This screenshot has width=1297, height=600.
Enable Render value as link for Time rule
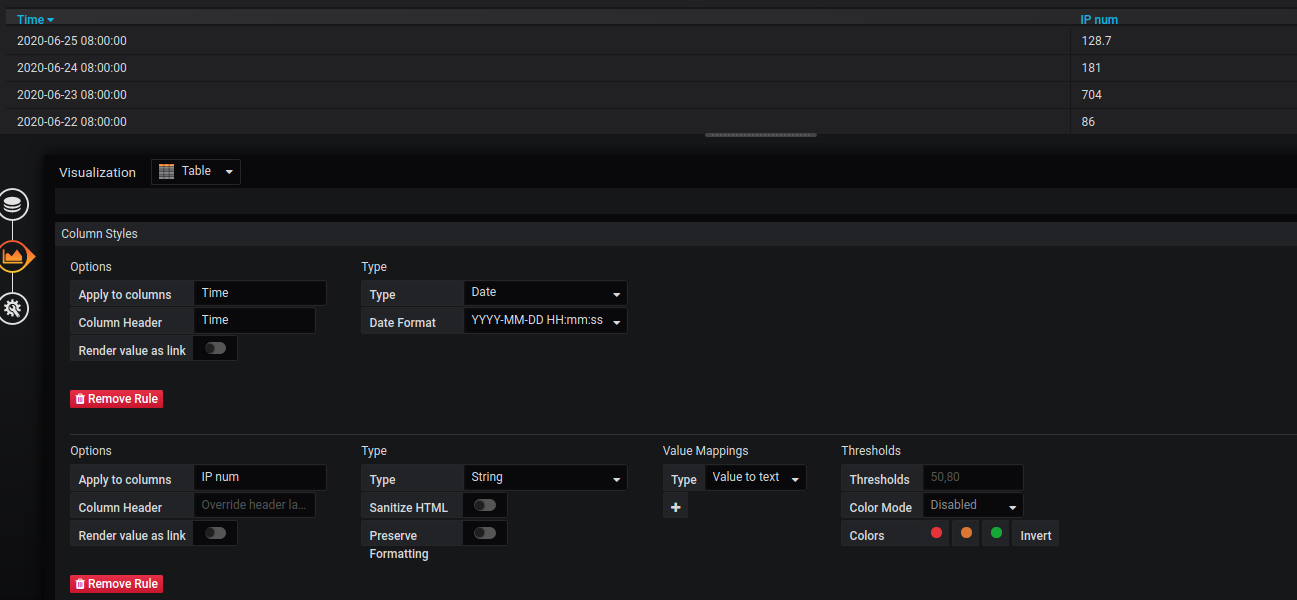(215, 347)
